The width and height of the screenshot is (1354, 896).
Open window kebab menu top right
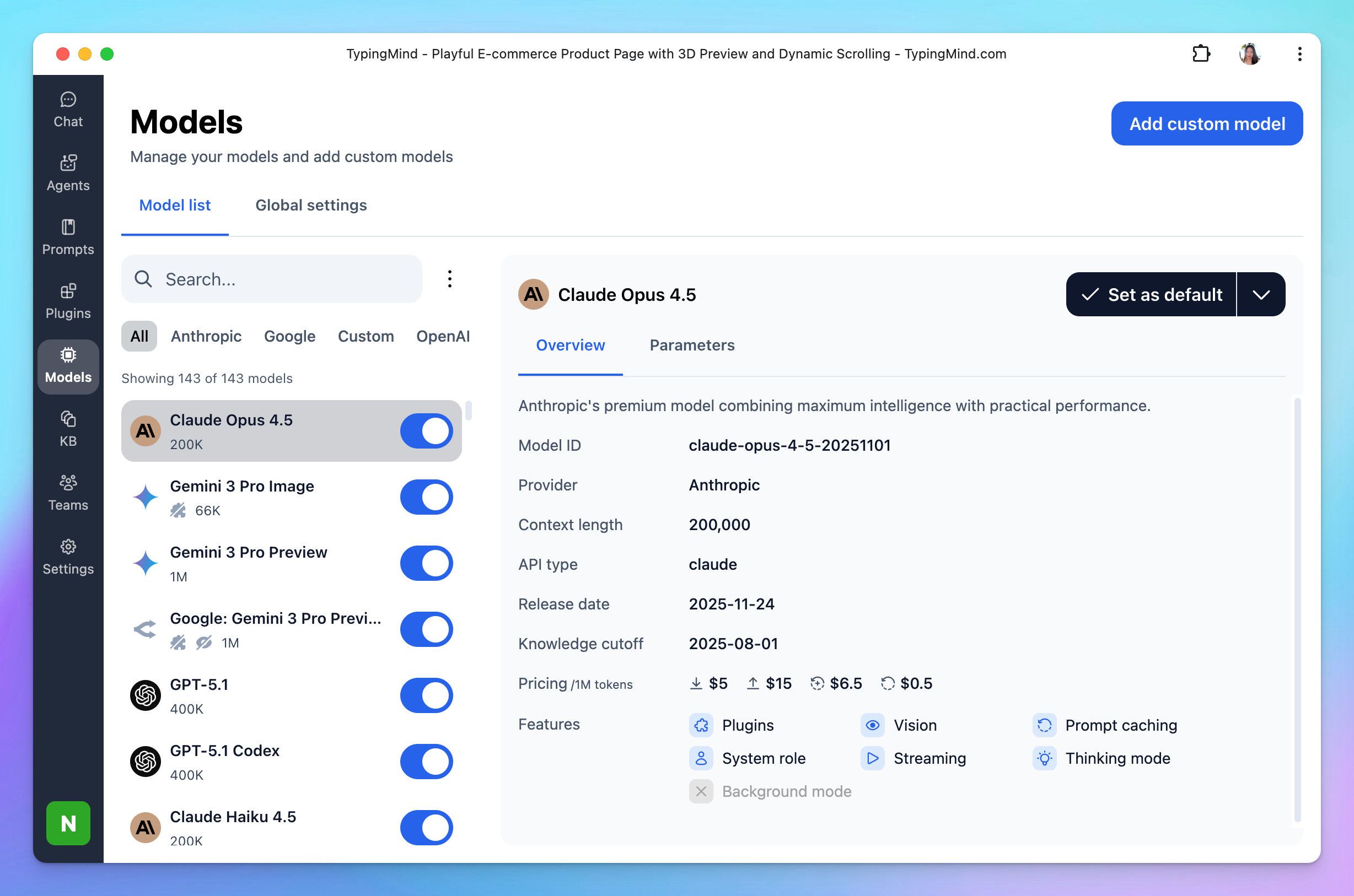(x=1300, y=53)
